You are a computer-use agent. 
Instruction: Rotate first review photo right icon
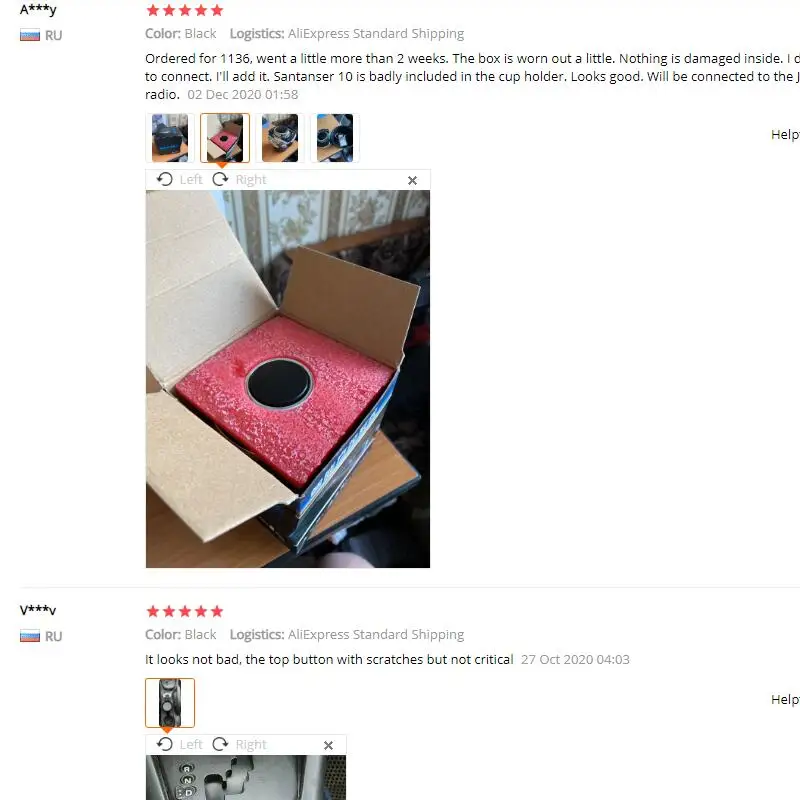pos(220,180)
